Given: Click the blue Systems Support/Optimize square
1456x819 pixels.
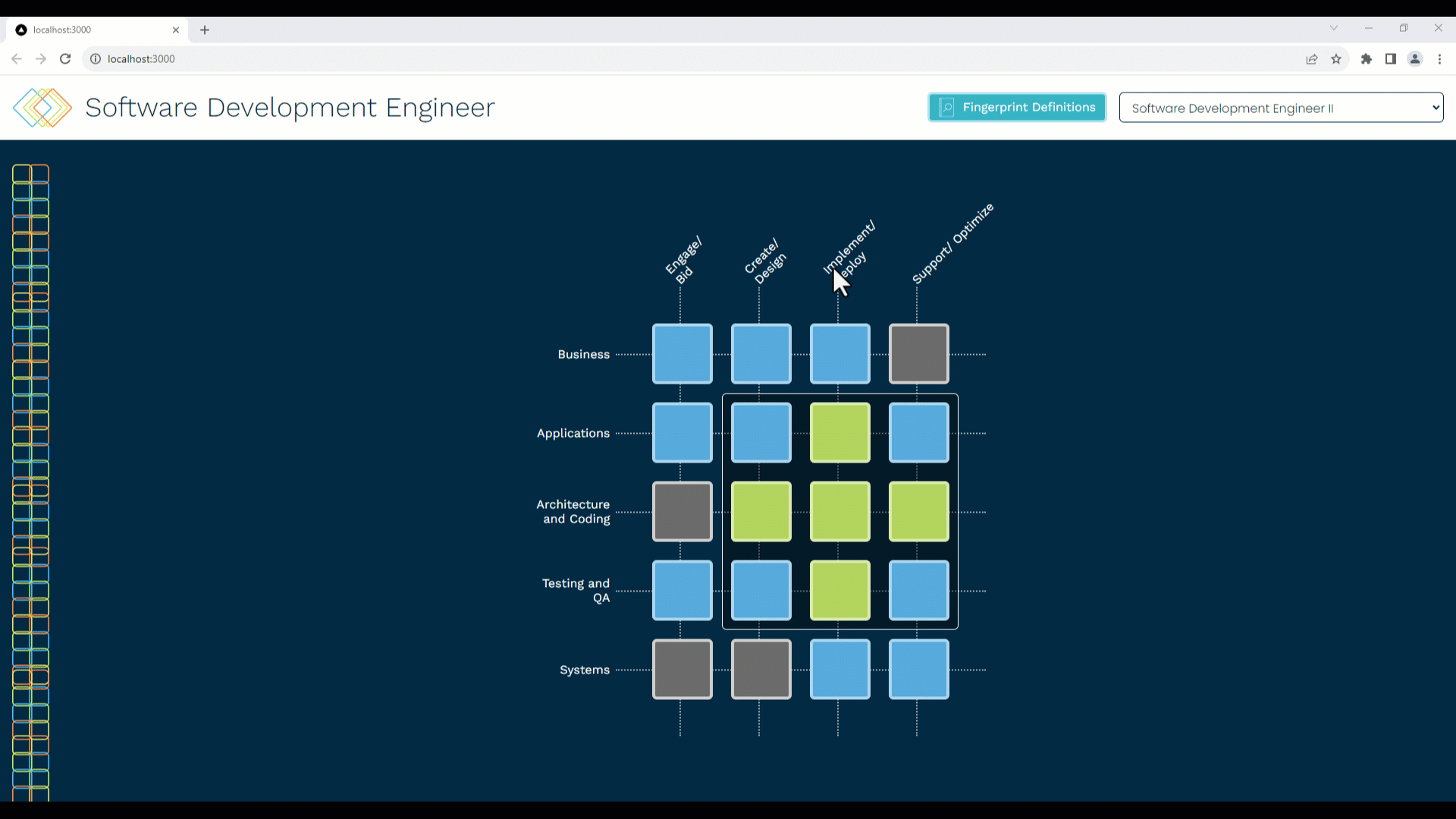Looking at the screenshot, I should (918, 670).
